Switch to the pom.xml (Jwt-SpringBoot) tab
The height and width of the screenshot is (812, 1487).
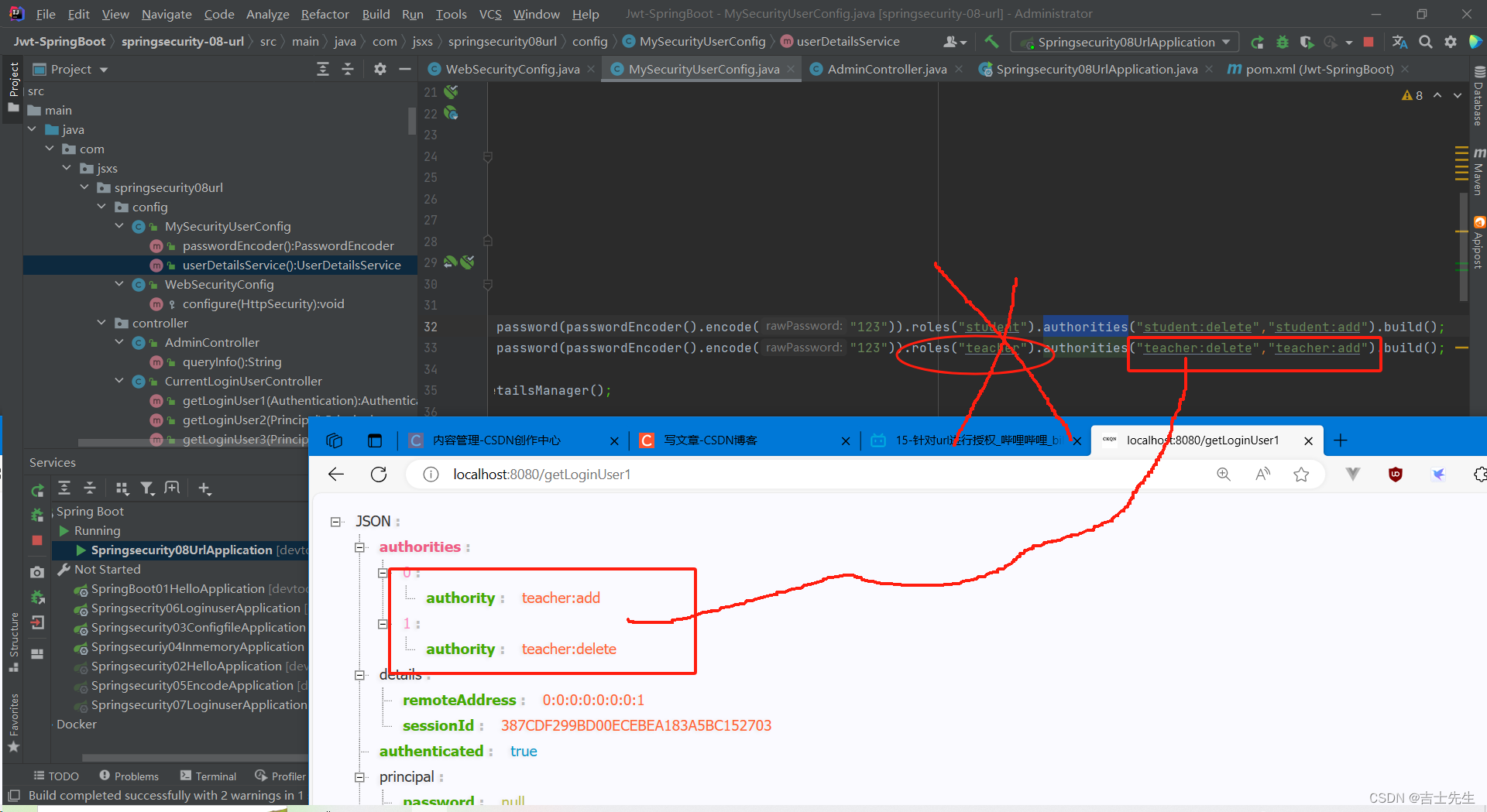pos(1319,69)
